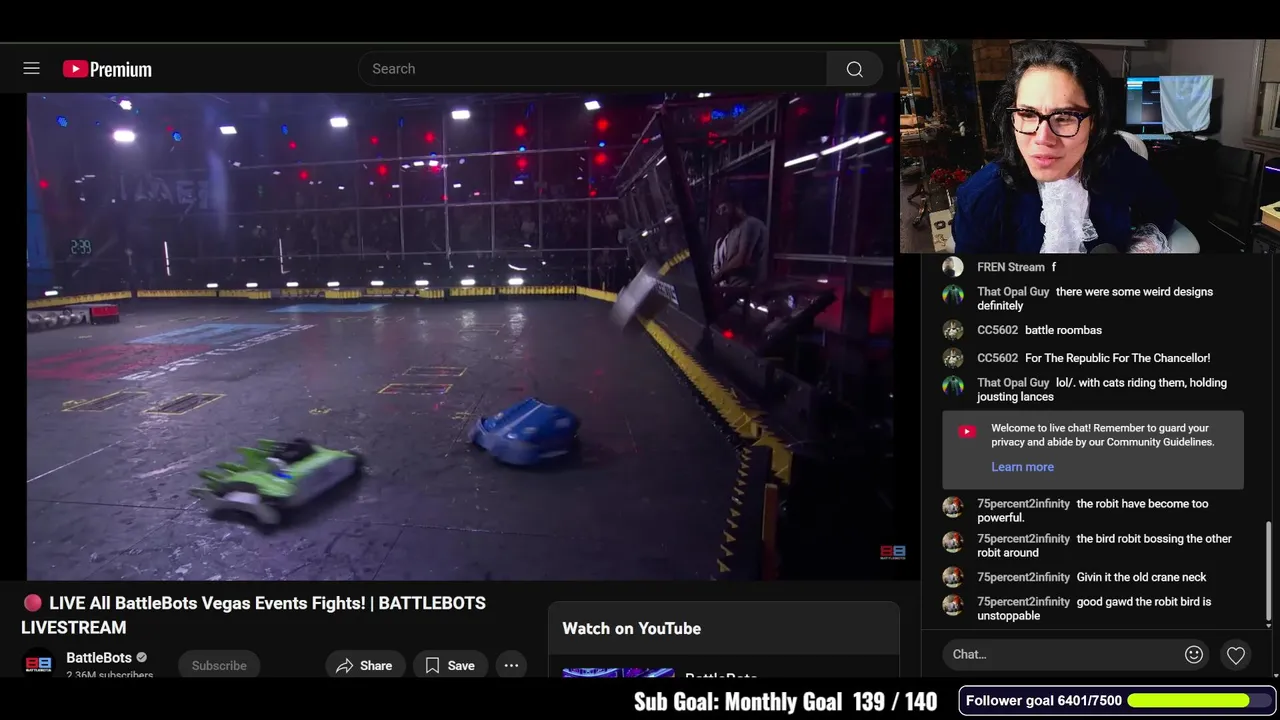Click username 'CC5602' on battle roombas message
The width and height of the screenshot is (1280, 720).
[997, 330]
